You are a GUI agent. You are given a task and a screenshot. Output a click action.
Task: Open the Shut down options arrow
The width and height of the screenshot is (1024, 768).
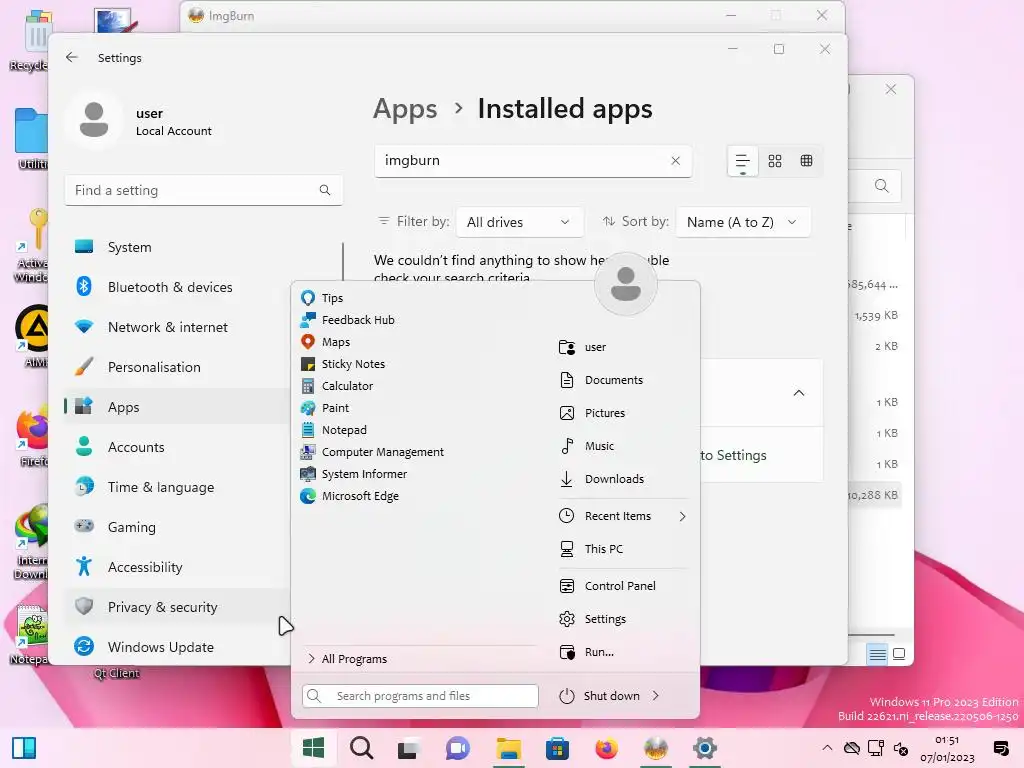(656, 696)
